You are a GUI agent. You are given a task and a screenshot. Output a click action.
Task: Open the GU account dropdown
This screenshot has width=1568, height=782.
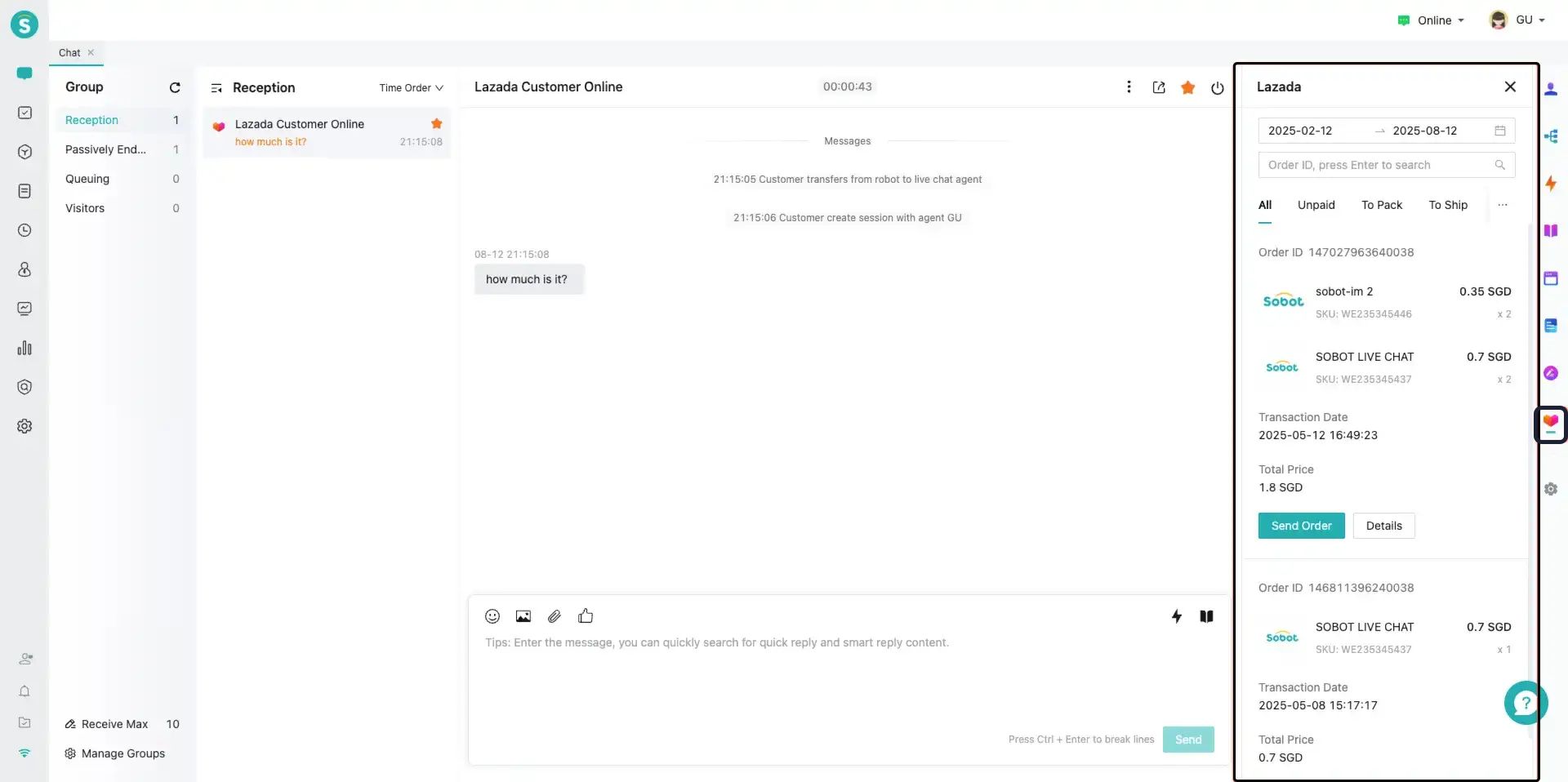(x=1517, y=20)
